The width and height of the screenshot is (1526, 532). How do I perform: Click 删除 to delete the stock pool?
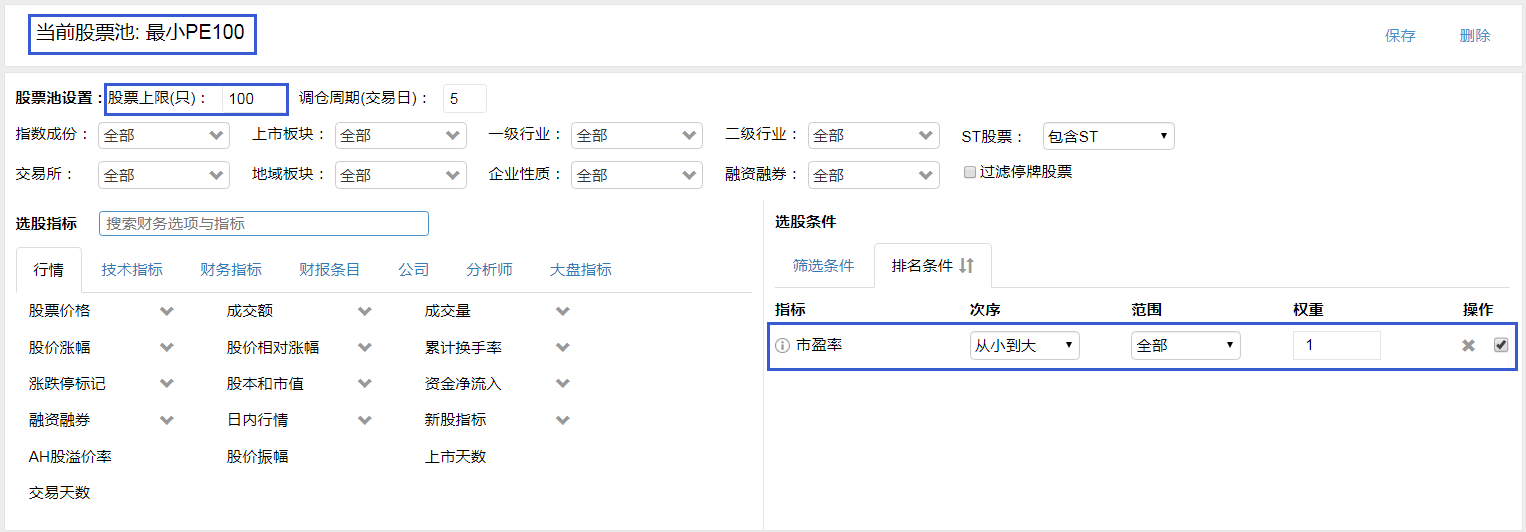[1475, 35]
